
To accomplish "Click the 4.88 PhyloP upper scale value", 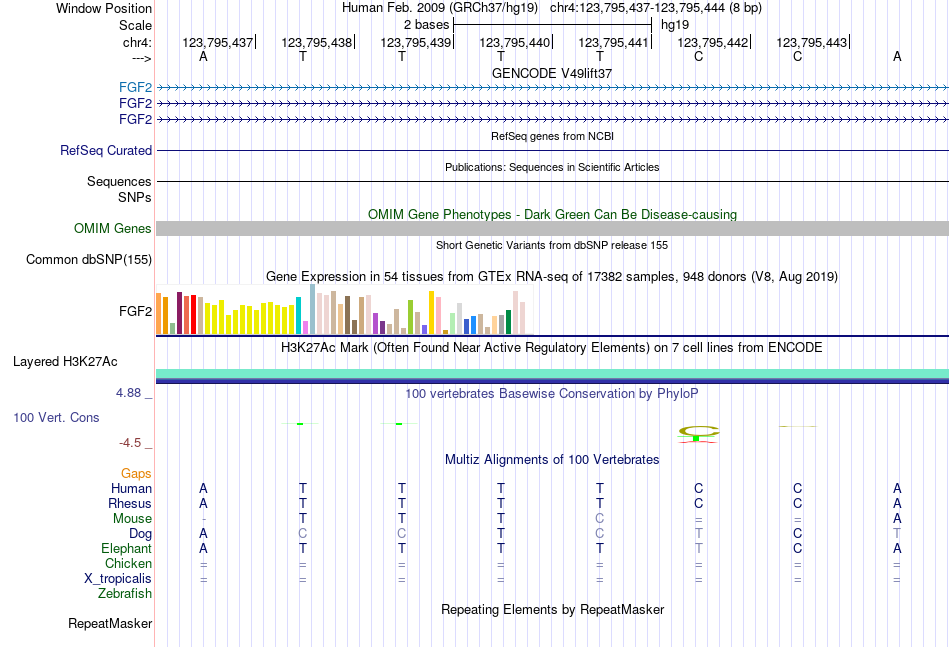I will click(x=128, y=393).
